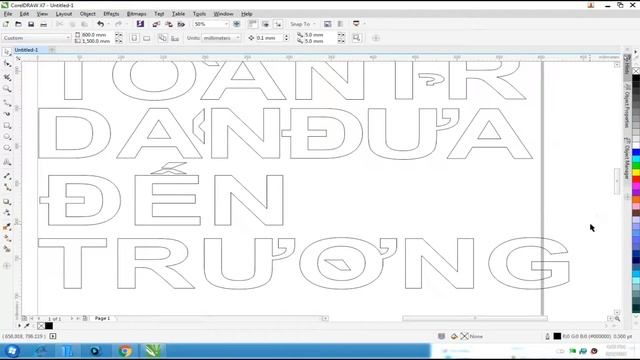This screenshot has height=360, width=640.
Task: Select the Pick tool in toolbox
Action: tap(7, 52)
